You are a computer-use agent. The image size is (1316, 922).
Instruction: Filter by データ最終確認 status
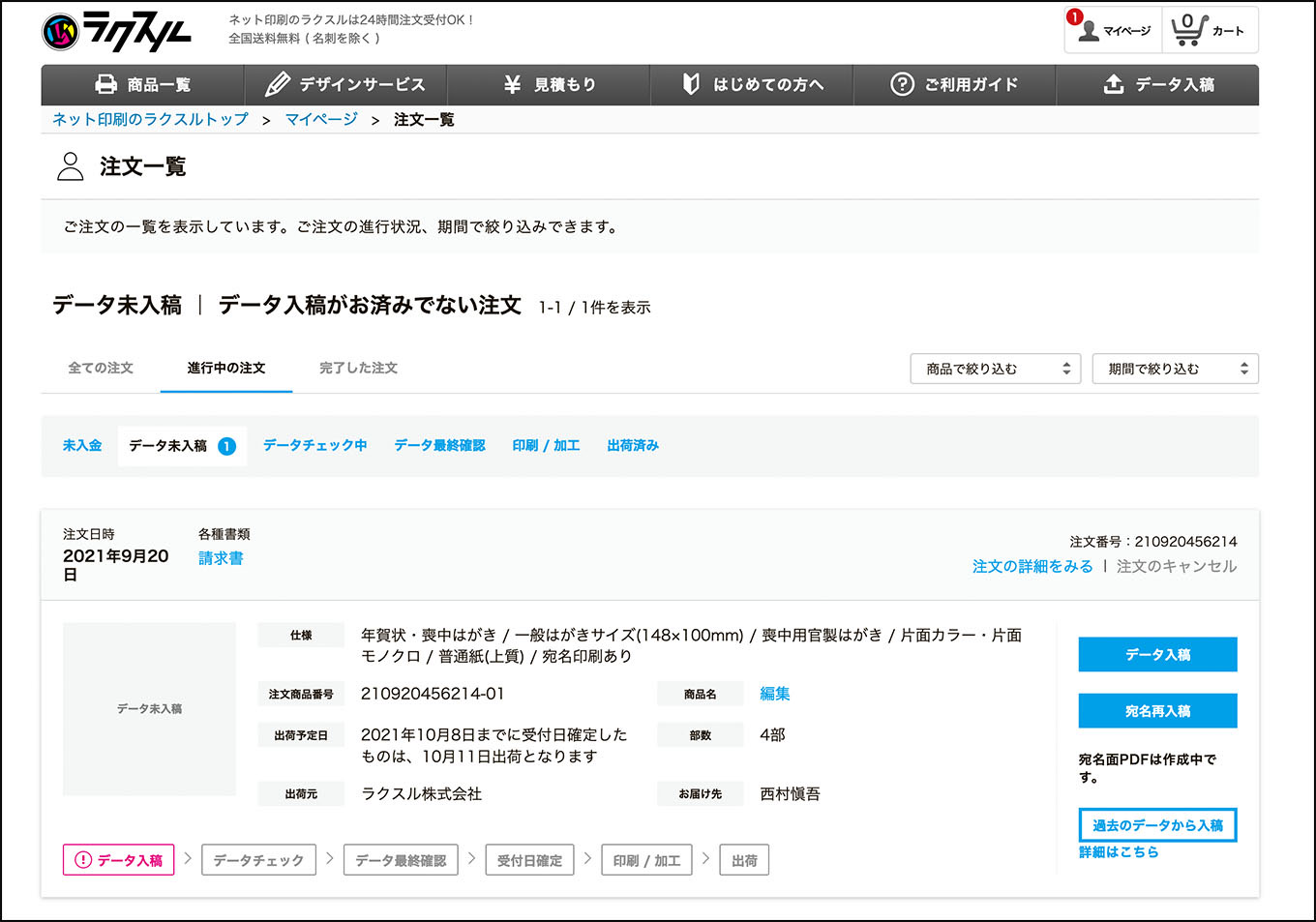pos(439,445)
